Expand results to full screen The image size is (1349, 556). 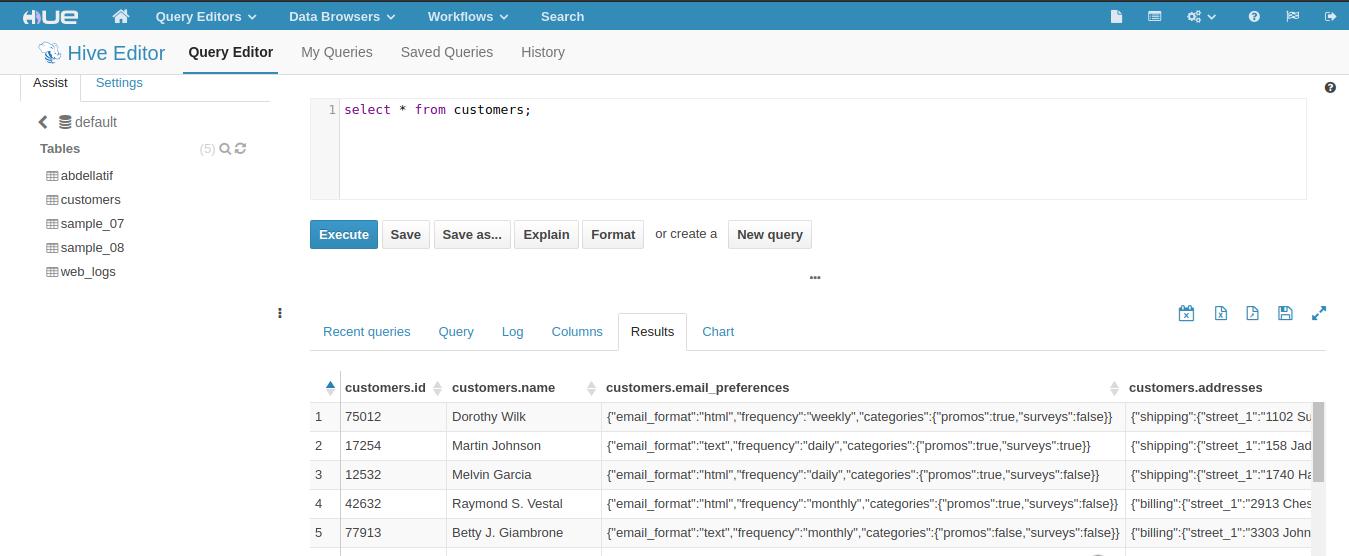point(1319,313)
